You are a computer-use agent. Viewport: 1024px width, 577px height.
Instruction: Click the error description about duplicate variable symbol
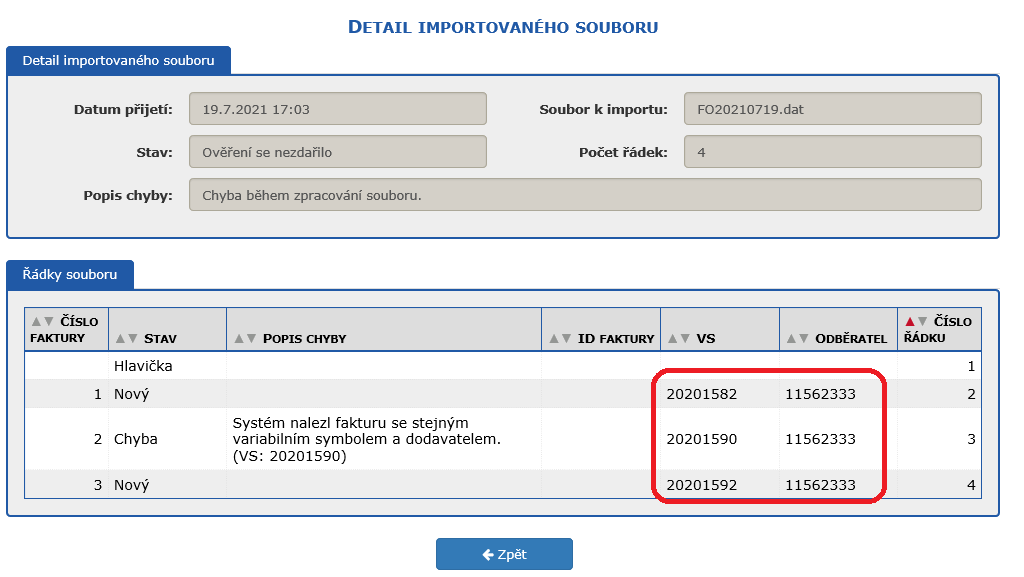point(366,439)
